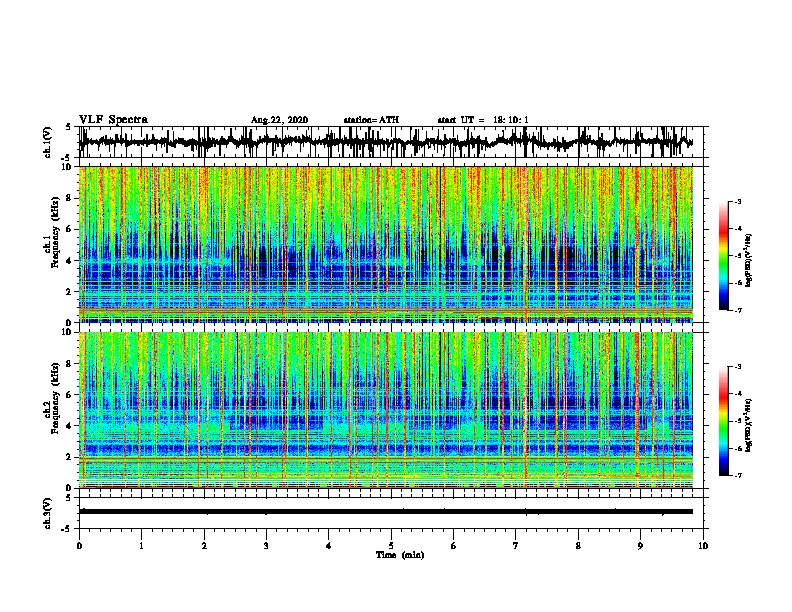Click the ch.2 spectrogram color scale bar
The height and width of the screenshot is (612, 792).
(x=724, y=421)
